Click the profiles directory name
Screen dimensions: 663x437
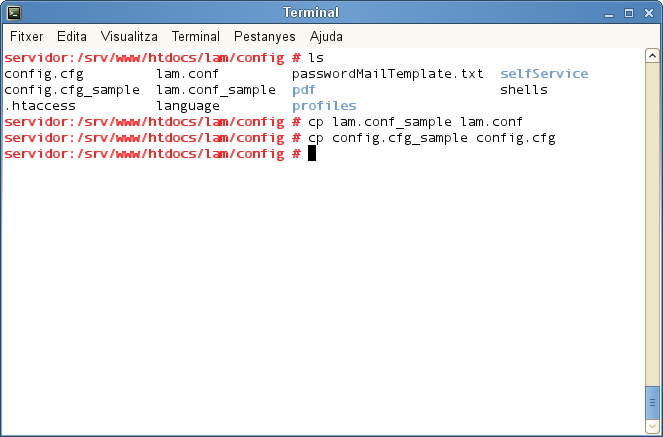[x=324, y=105]
